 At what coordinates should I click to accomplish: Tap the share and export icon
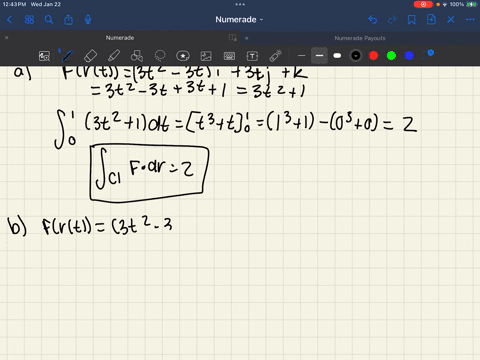coord(68,20)
